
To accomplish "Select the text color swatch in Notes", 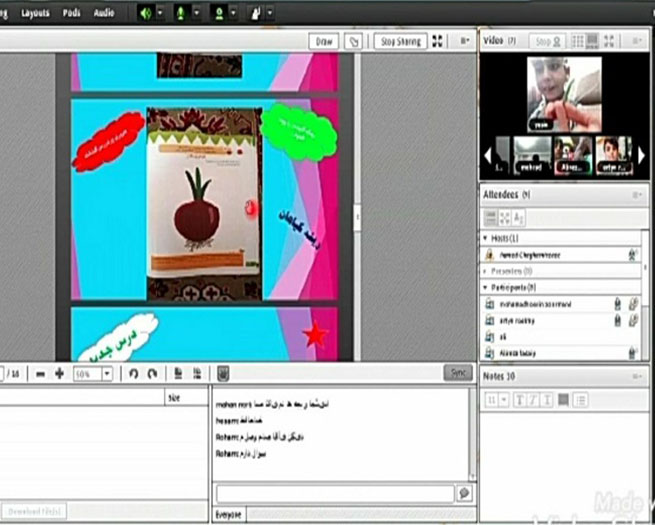I will (563, 400).
